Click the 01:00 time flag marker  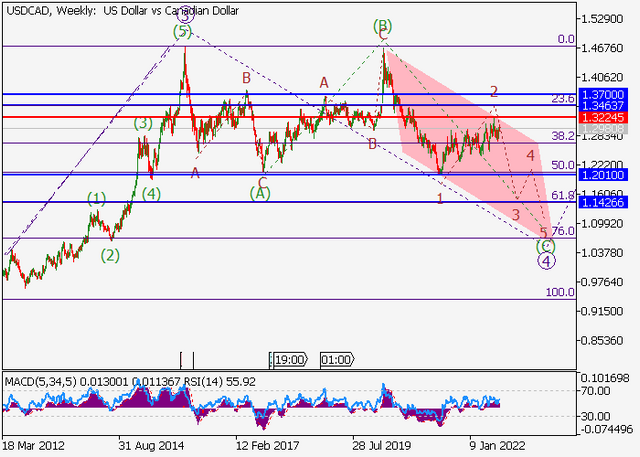coord(337,360)
